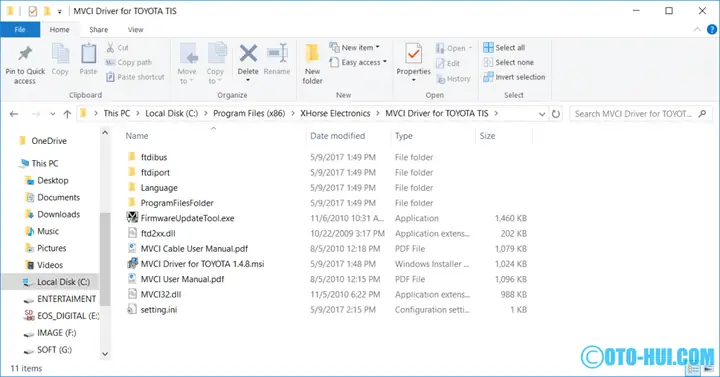Click Invert selection
Image resolution: width=720 pixels, height=377 pixels.
(x=514, y=77)
